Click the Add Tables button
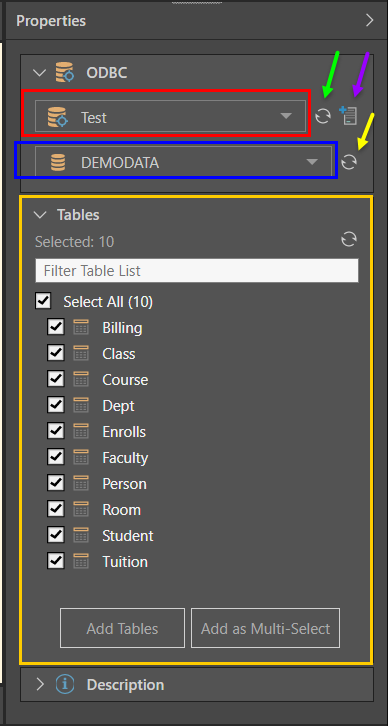This screenshot has width=388, height=726. (x=122, y=628)
